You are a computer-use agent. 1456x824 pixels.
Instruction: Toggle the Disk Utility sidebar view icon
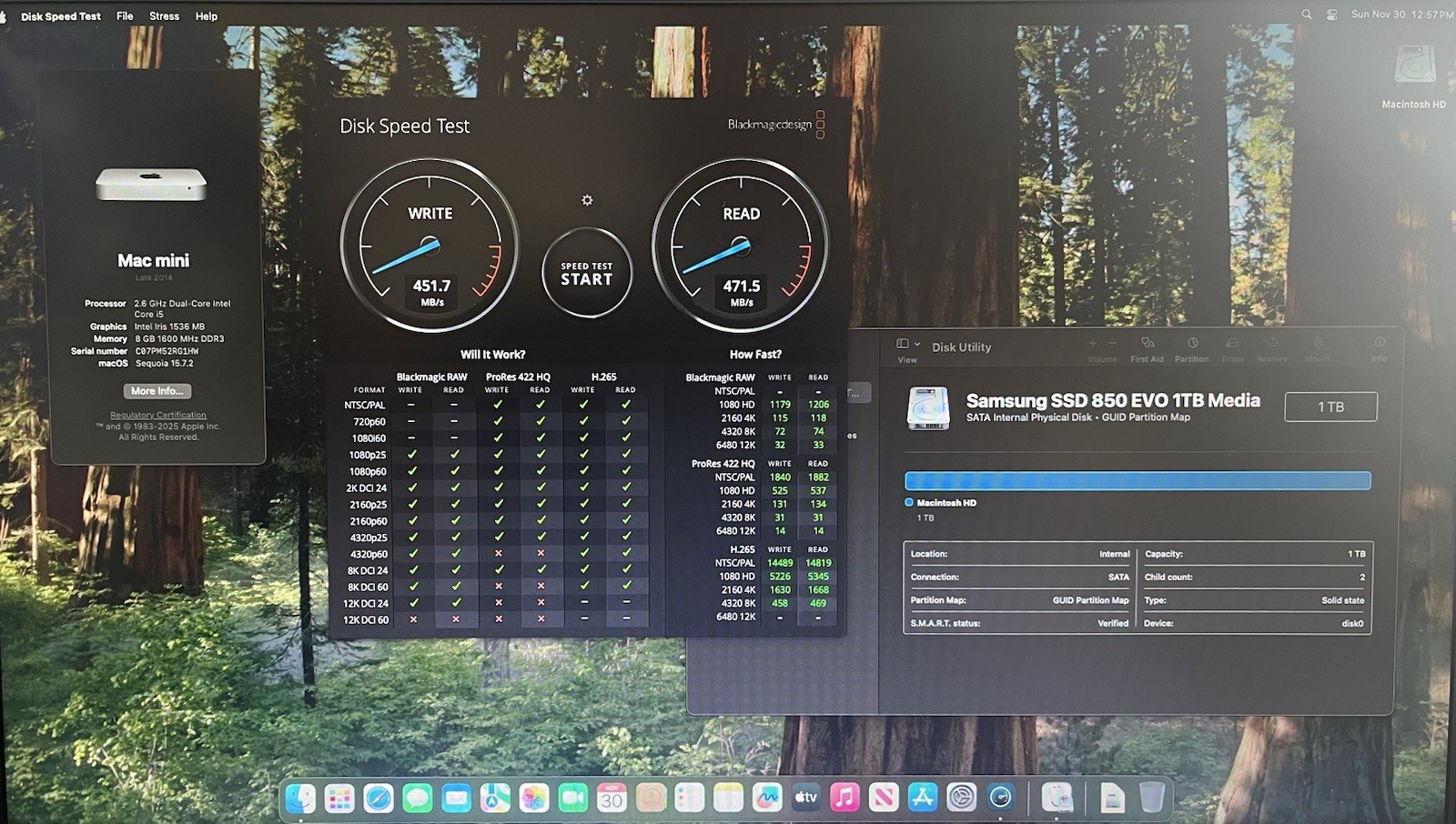(x=903, y=344)
